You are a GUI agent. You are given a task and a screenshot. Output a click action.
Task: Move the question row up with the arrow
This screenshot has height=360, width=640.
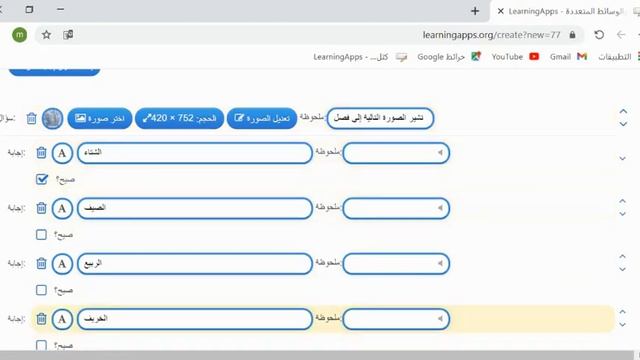tap(623, 111)
